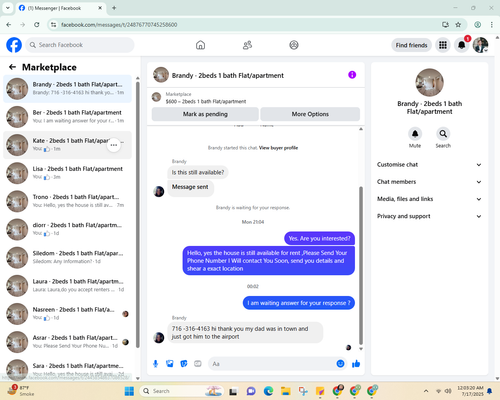Open the Siledom conversation in the list
This screenshot has height=400, width=500.
[x=68, y=257]
